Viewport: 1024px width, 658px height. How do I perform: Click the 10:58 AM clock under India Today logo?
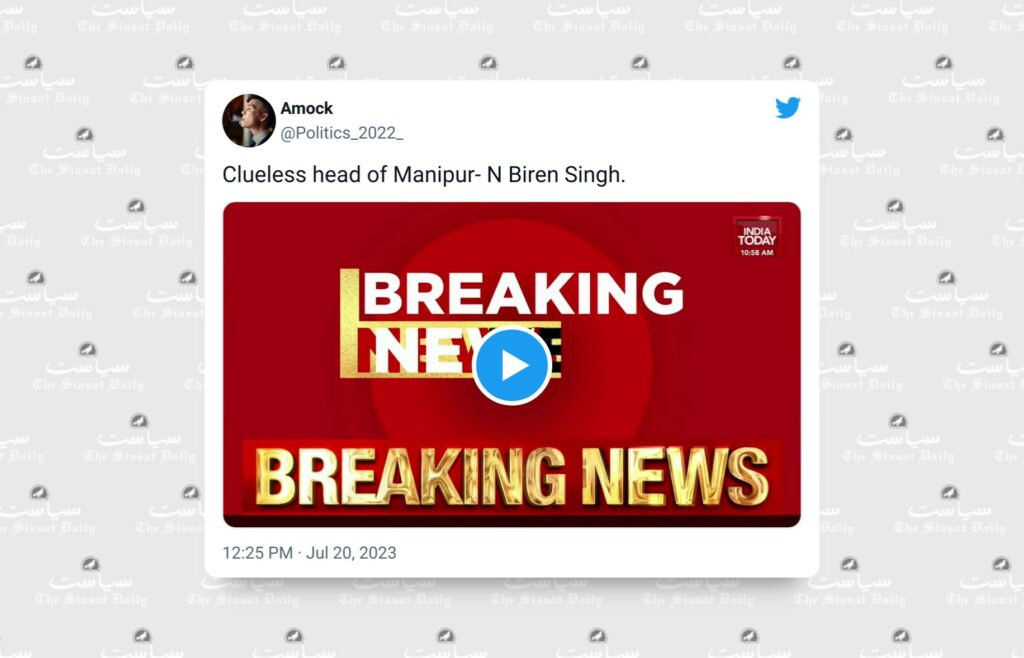757,253
